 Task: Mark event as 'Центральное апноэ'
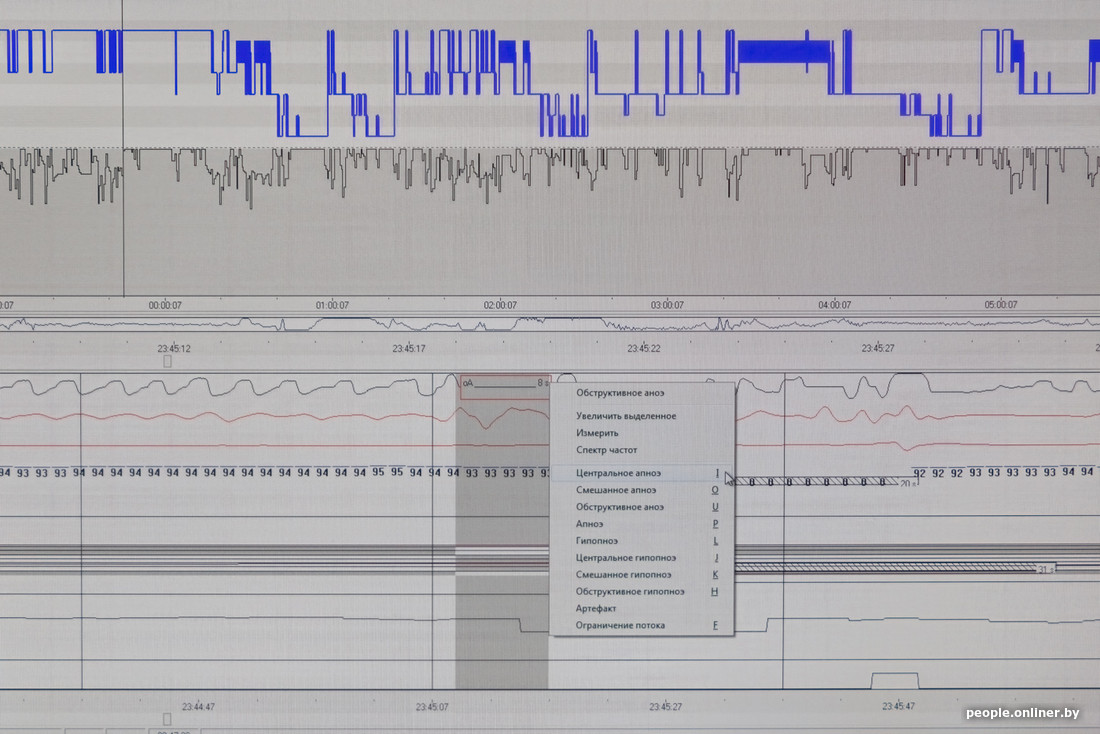tap(642, 473)
